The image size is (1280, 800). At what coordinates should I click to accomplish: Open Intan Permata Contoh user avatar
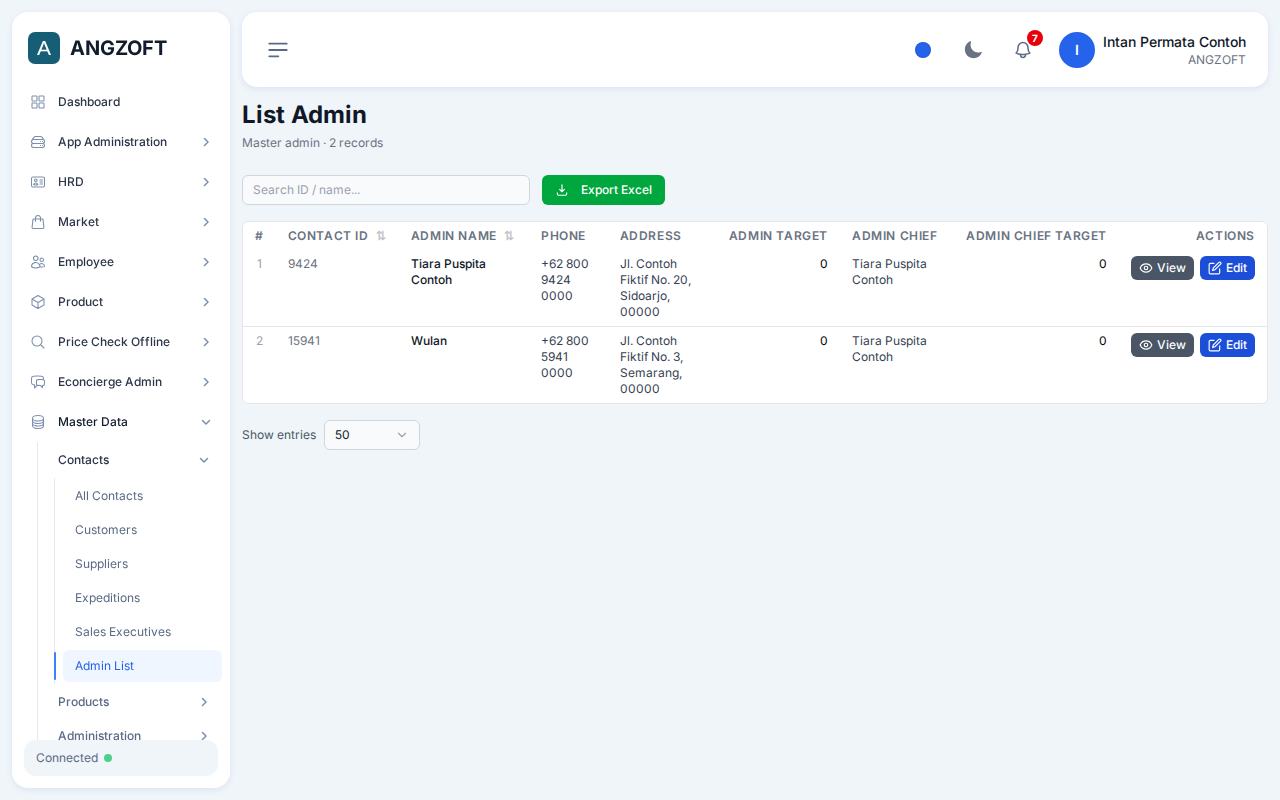1077,50
